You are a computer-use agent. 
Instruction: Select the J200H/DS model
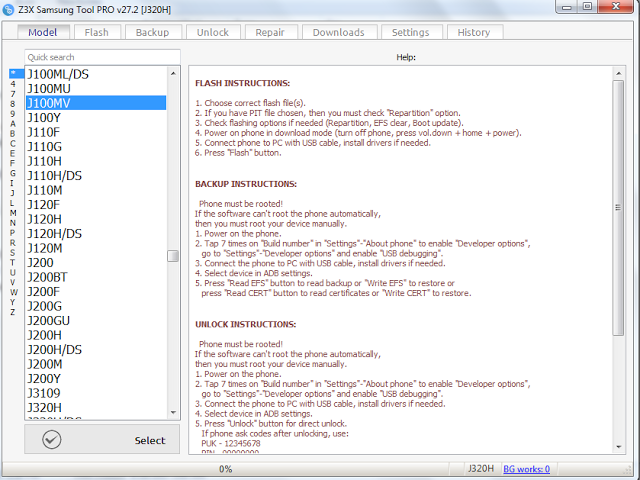click(96, 349)
